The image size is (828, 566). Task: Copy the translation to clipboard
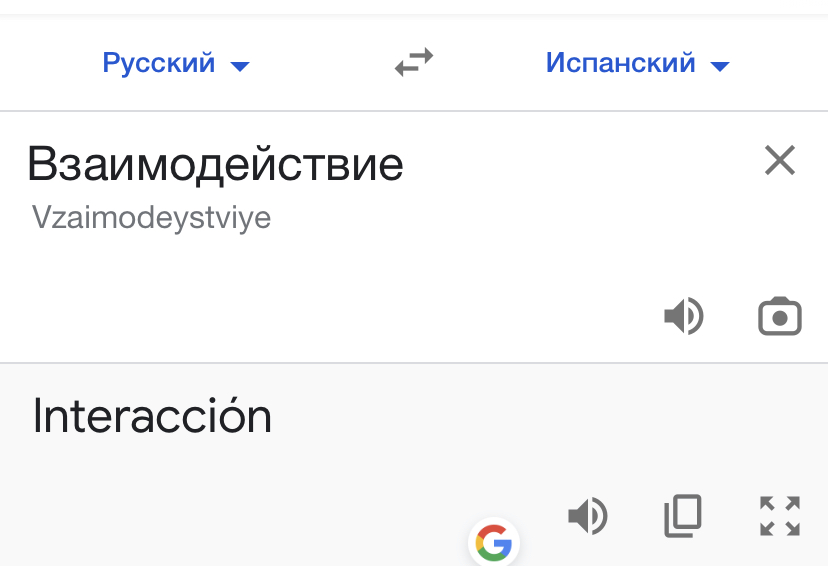click(x=683, y=516)
